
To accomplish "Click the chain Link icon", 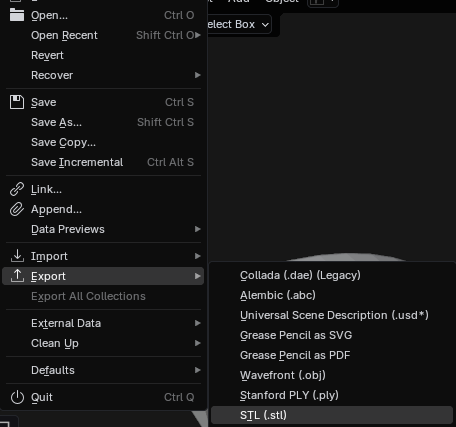I will coord(17,189).
